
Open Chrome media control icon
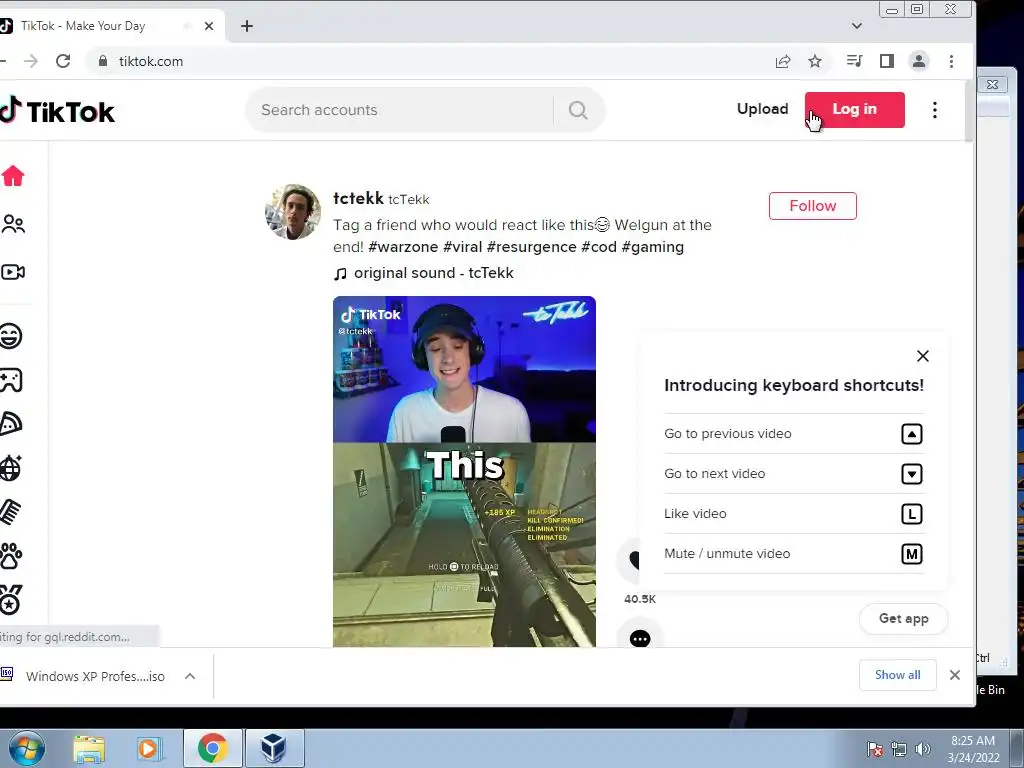[x=854, y=61]
